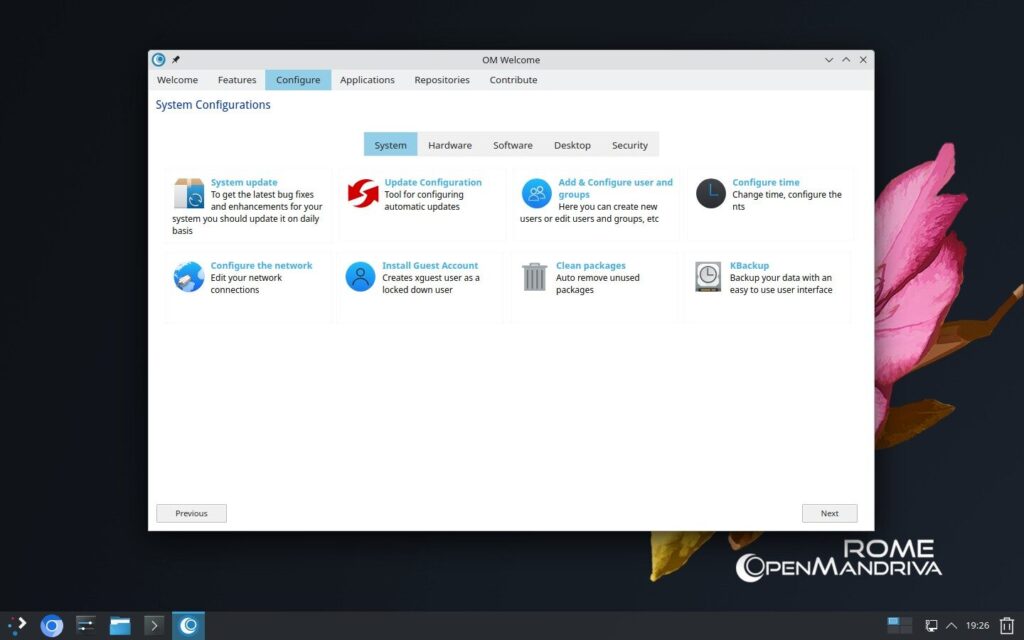1024x640 pixels.
Task: Click the OM Welcome title bar logo
Action: pyautogui.click(x=159, y=59)
